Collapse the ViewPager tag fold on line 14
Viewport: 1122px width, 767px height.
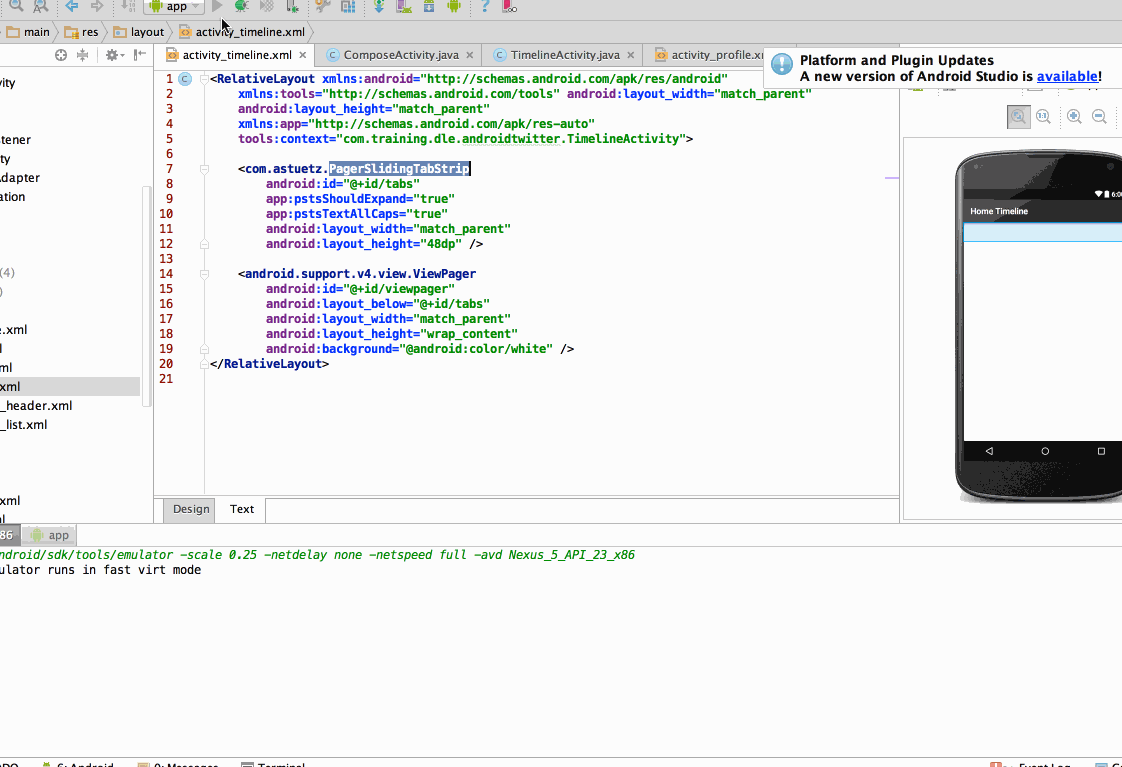(204, 274)
